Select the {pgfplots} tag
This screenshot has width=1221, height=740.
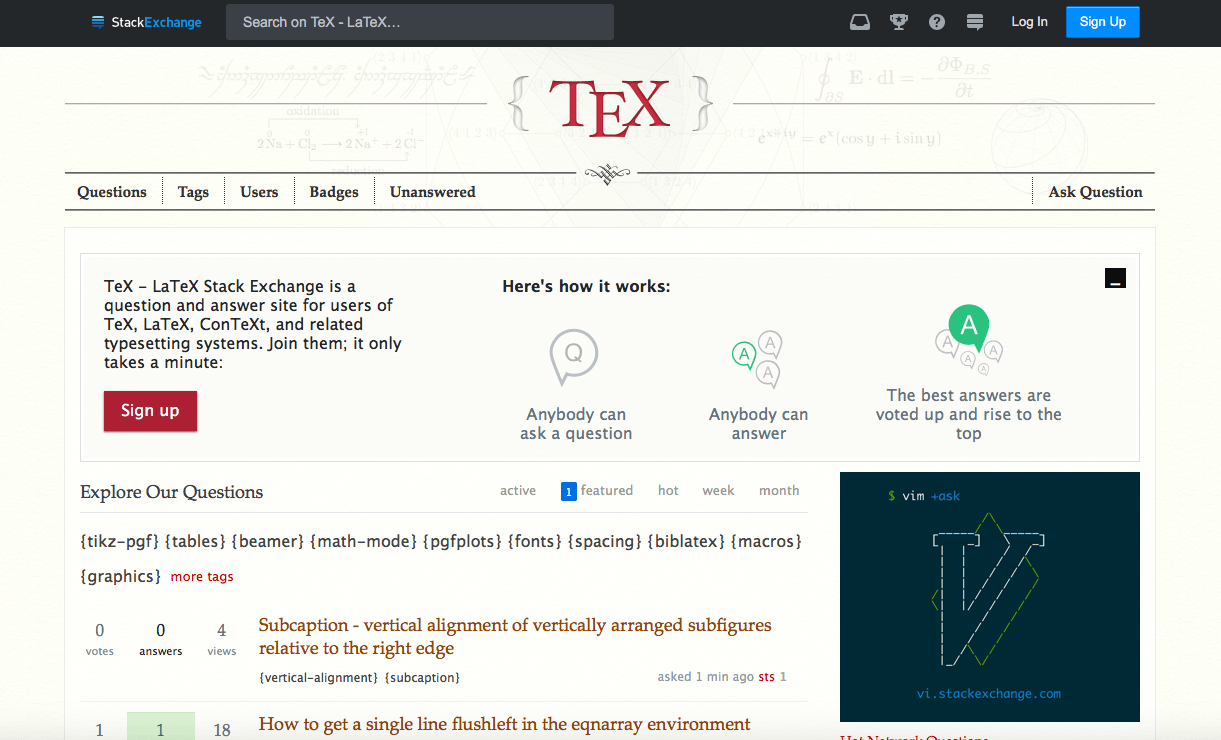point(463,541)
